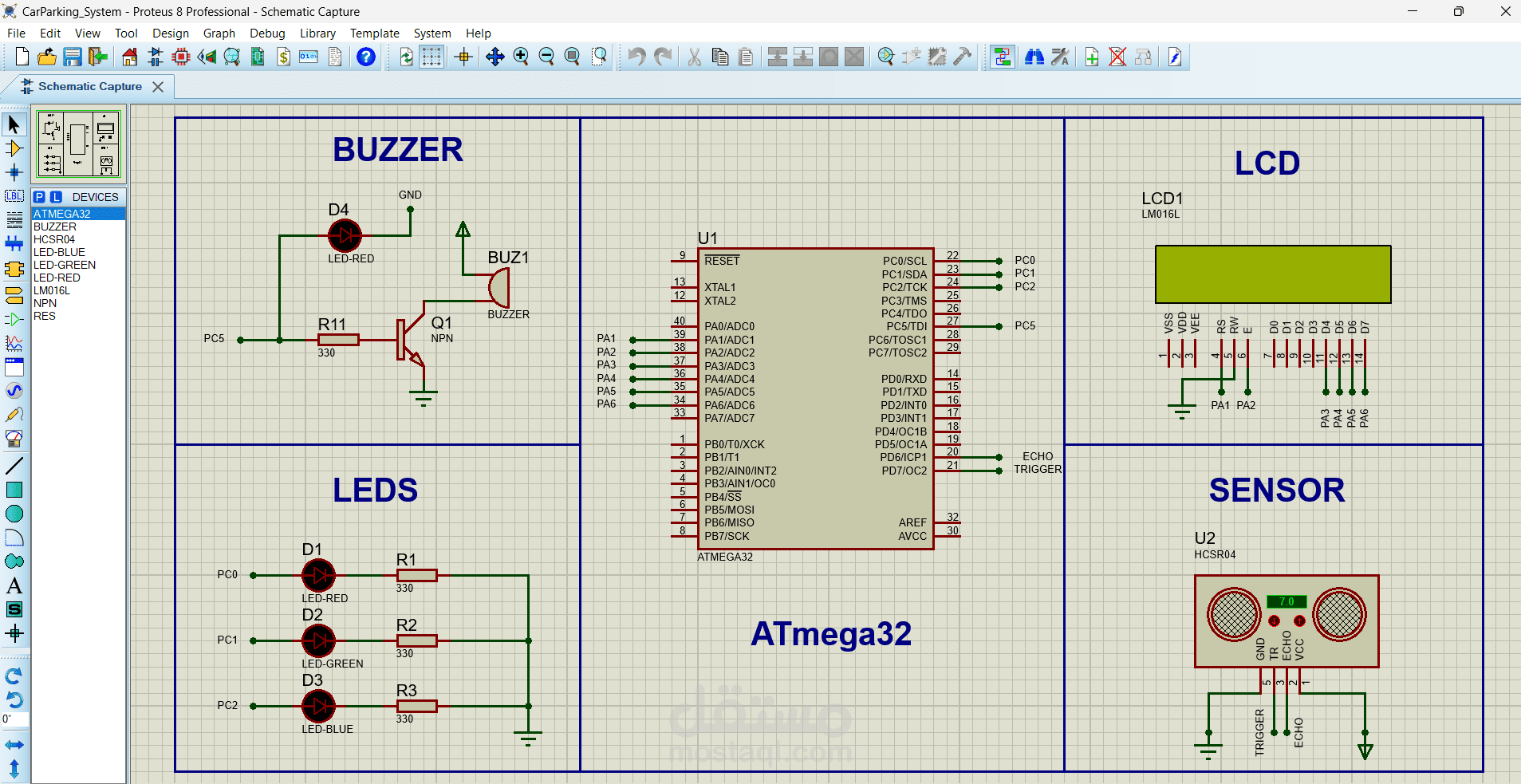Close project via door-arrow icon
This screenshot has height=784, width=1521.
[x=98, y=57]
